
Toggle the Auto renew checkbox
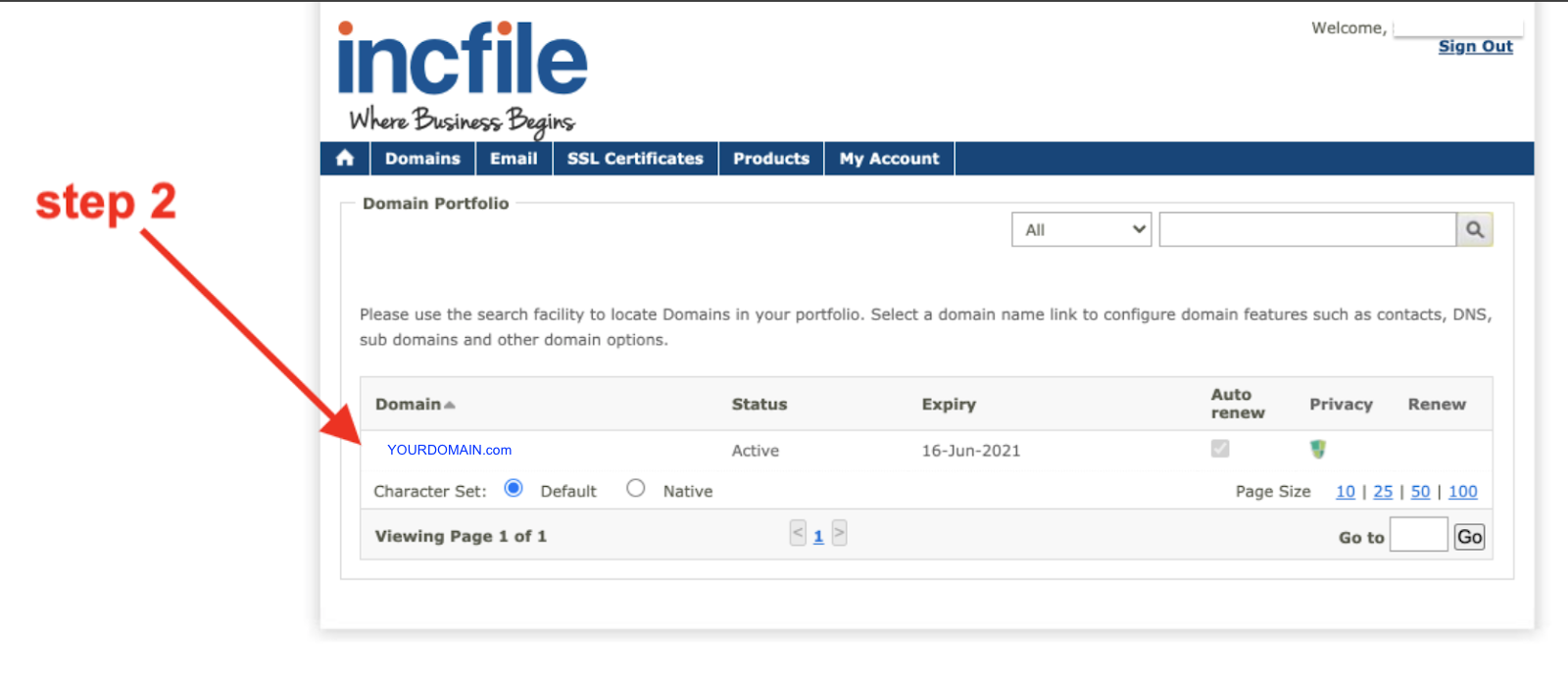1220,449
